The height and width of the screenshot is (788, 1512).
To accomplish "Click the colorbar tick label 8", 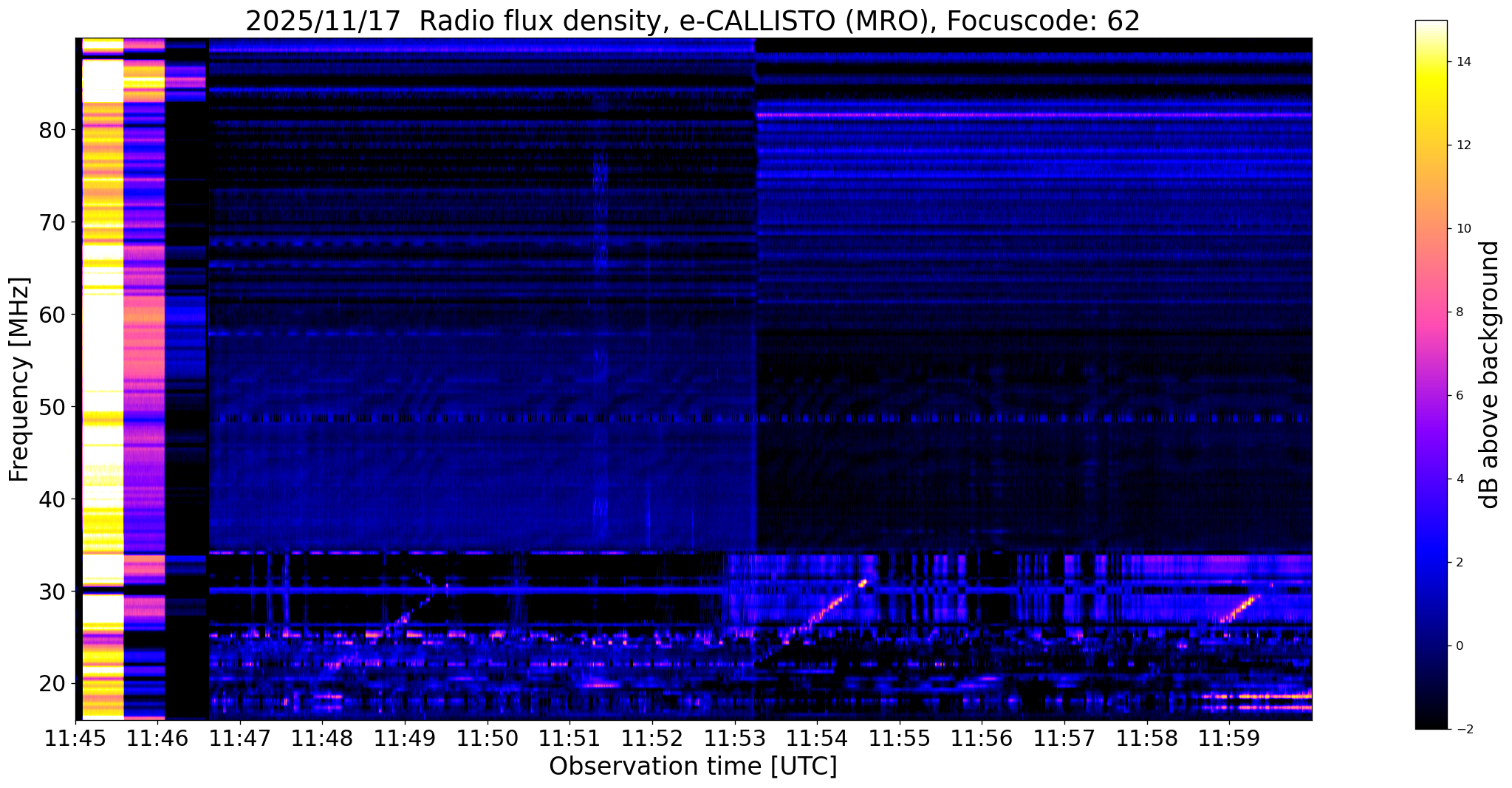I will pos(1458,312).
